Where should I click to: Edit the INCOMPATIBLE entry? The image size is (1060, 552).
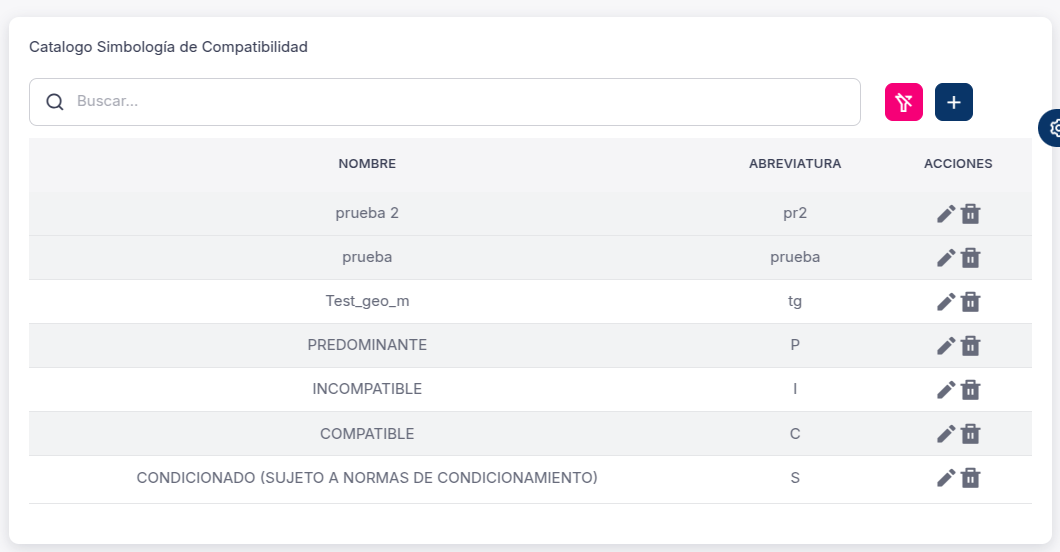[946, 390]
